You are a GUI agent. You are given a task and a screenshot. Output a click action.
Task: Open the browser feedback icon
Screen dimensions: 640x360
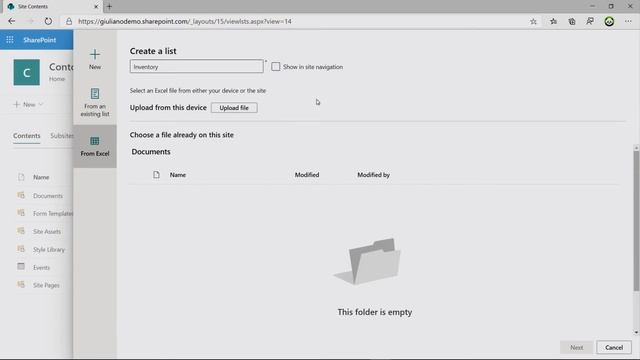click(x=590, y=21)
